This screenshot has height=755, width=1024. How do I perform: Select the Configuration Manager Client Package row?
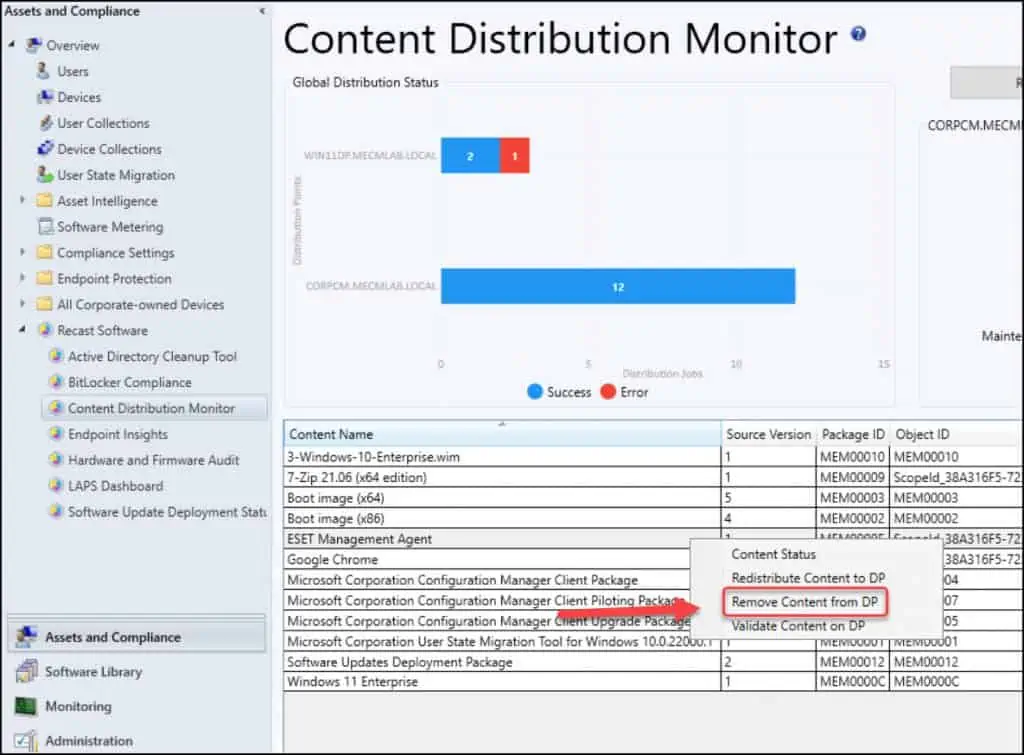pyautogui.click(x=487, y=579)
